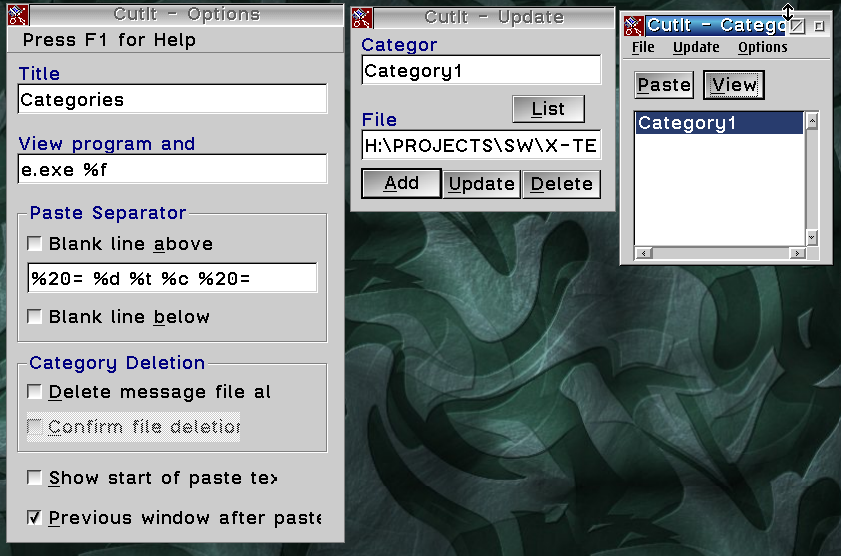Click the CutIt Options window system icon
Screen dimensions: 841x556
click(18, 15)
